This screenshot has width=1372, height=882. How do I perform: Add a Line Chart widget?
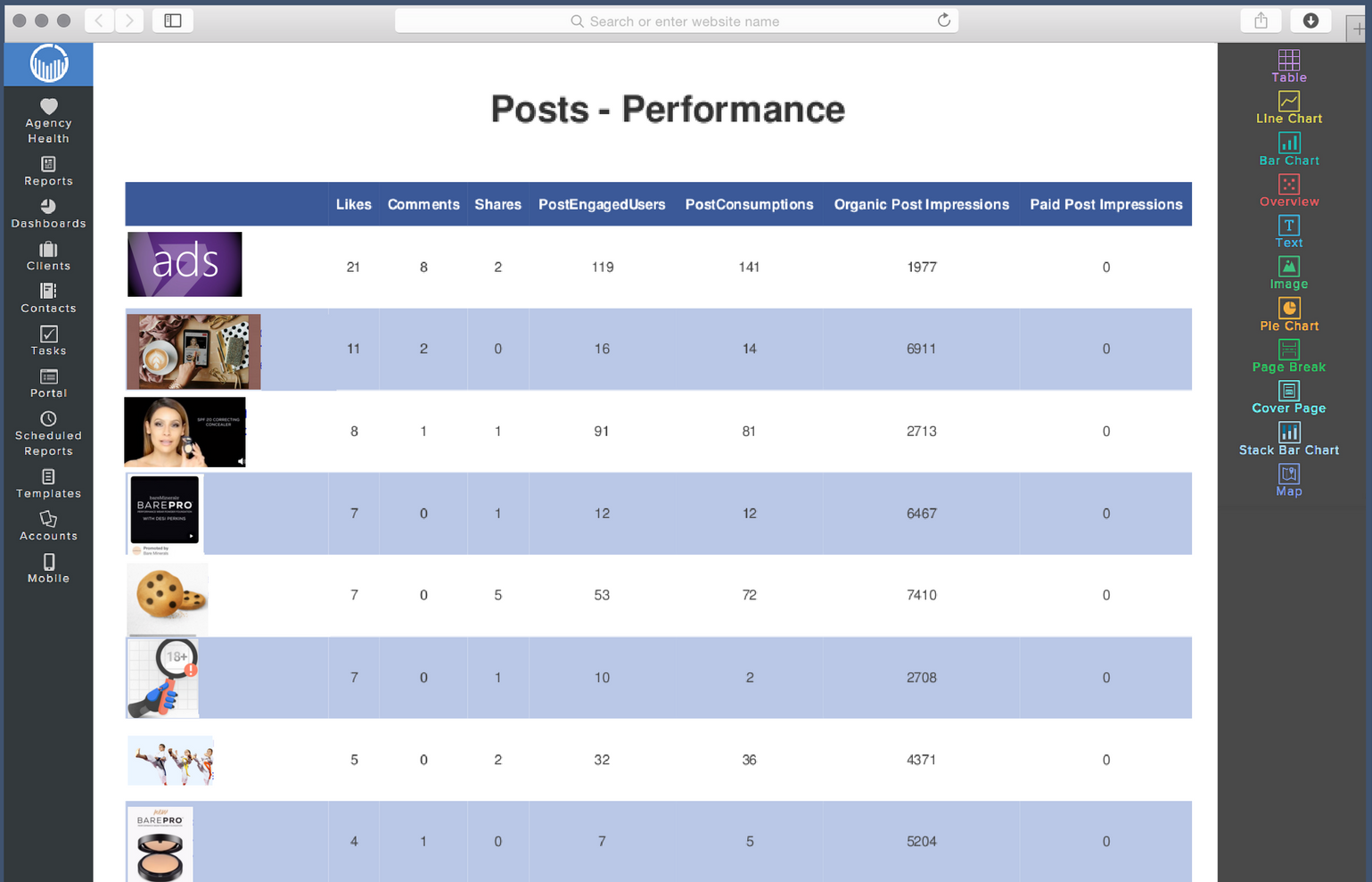[x=1289, y=107]
